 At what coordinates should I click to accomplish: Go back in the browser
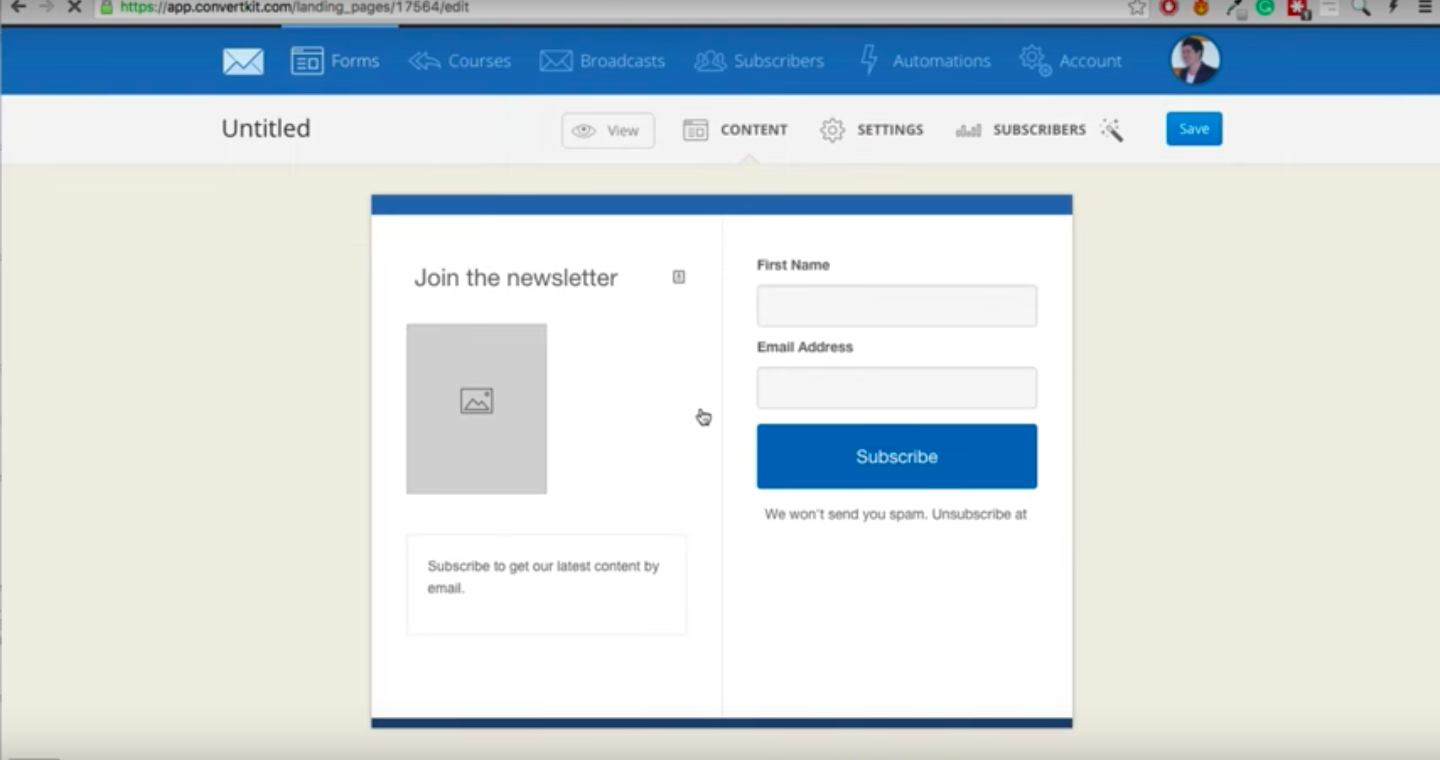[x=18, y=7]
